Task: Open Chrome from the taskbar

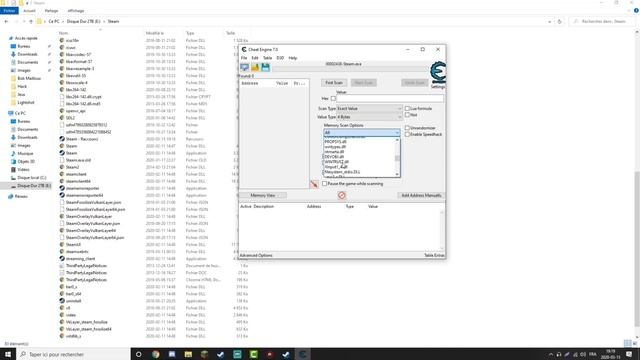Action: [x=156, y=354]
